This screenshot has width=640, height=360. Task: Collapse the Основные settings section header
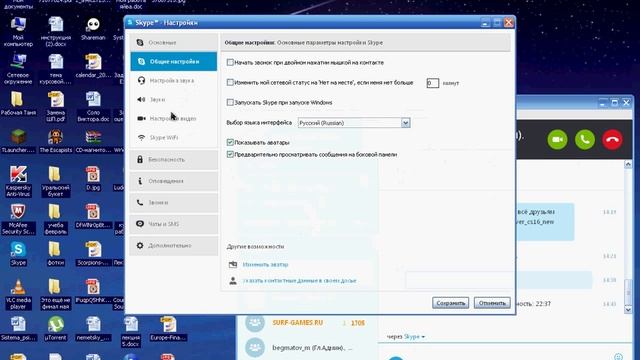point(174,42)
